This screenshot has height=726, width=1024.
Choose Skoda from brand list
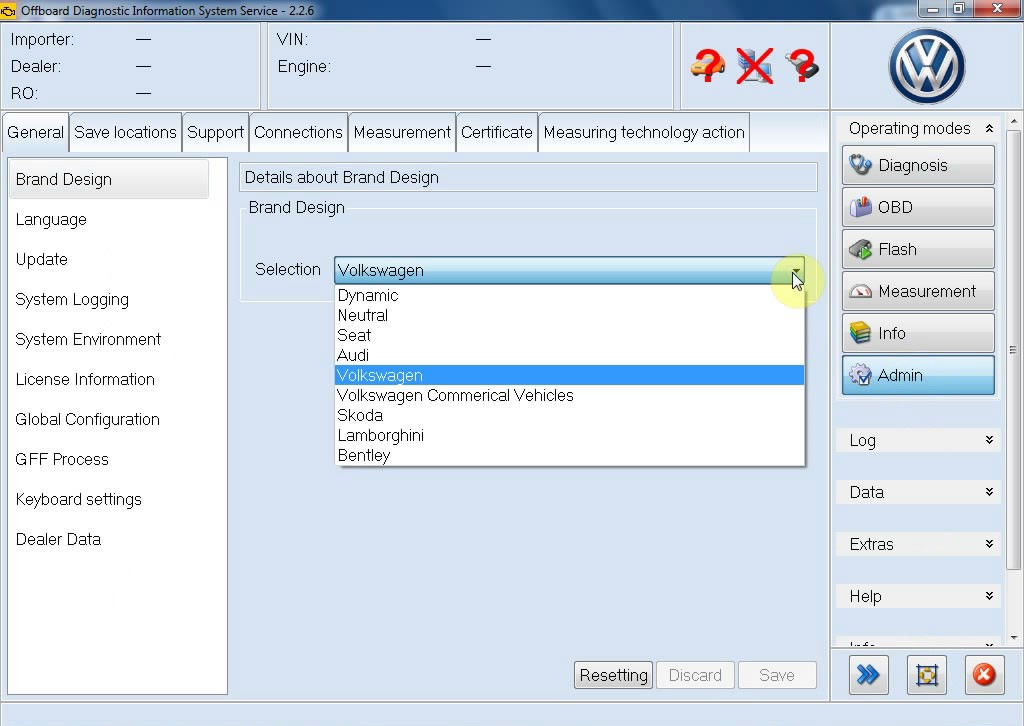pyautogui.click(x=569, y=415)
